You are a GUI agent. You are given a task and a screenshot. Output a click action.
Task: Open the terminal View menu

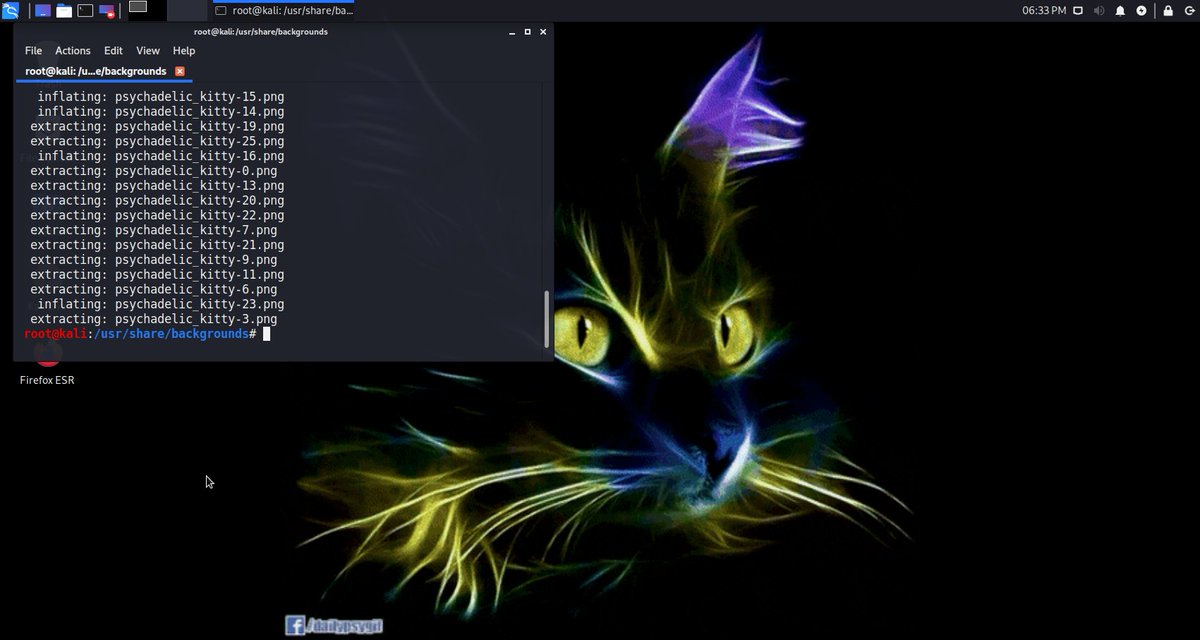148,50
